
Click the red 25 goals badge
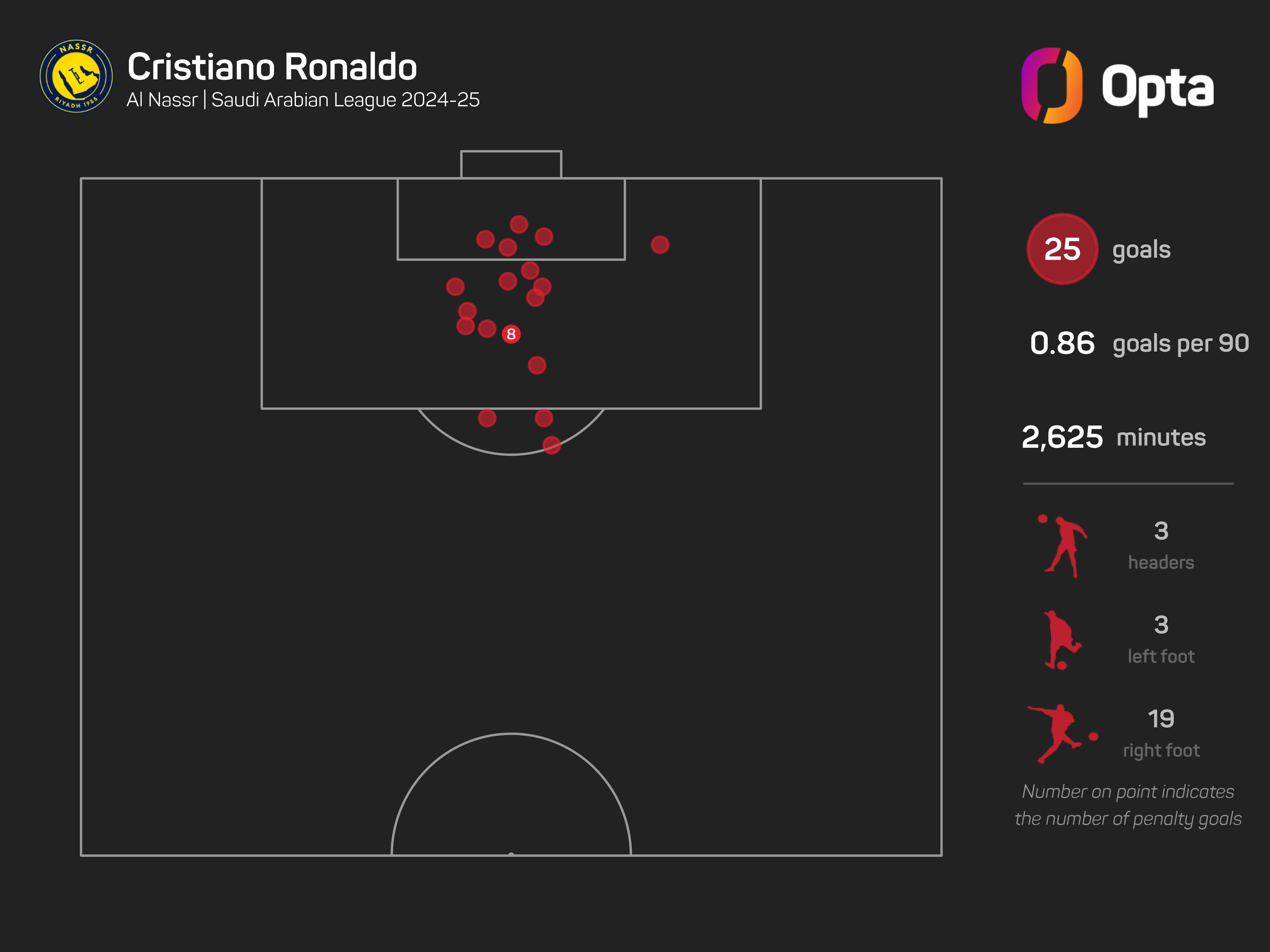[x=1062, y=249]
